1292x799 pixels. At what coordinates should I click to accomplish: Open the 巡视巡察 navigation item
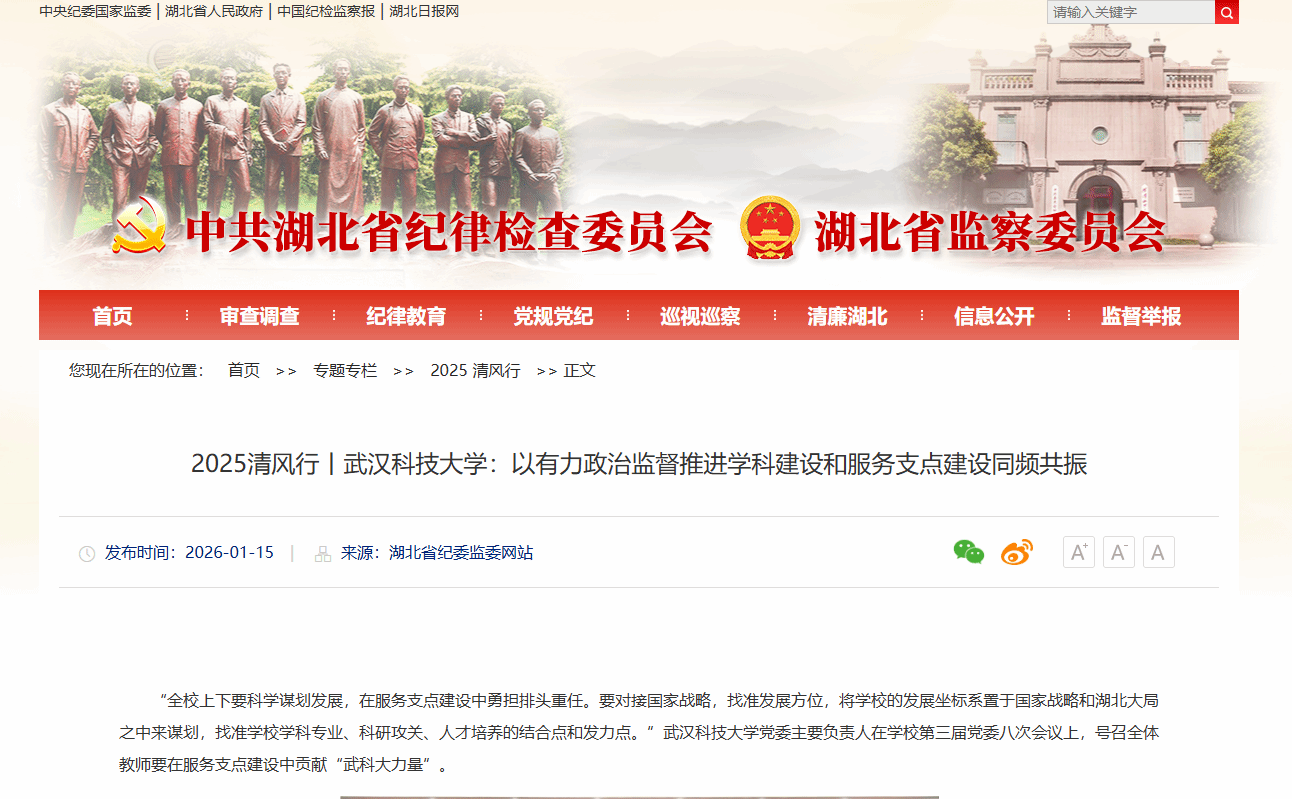(x=700, y=316)
